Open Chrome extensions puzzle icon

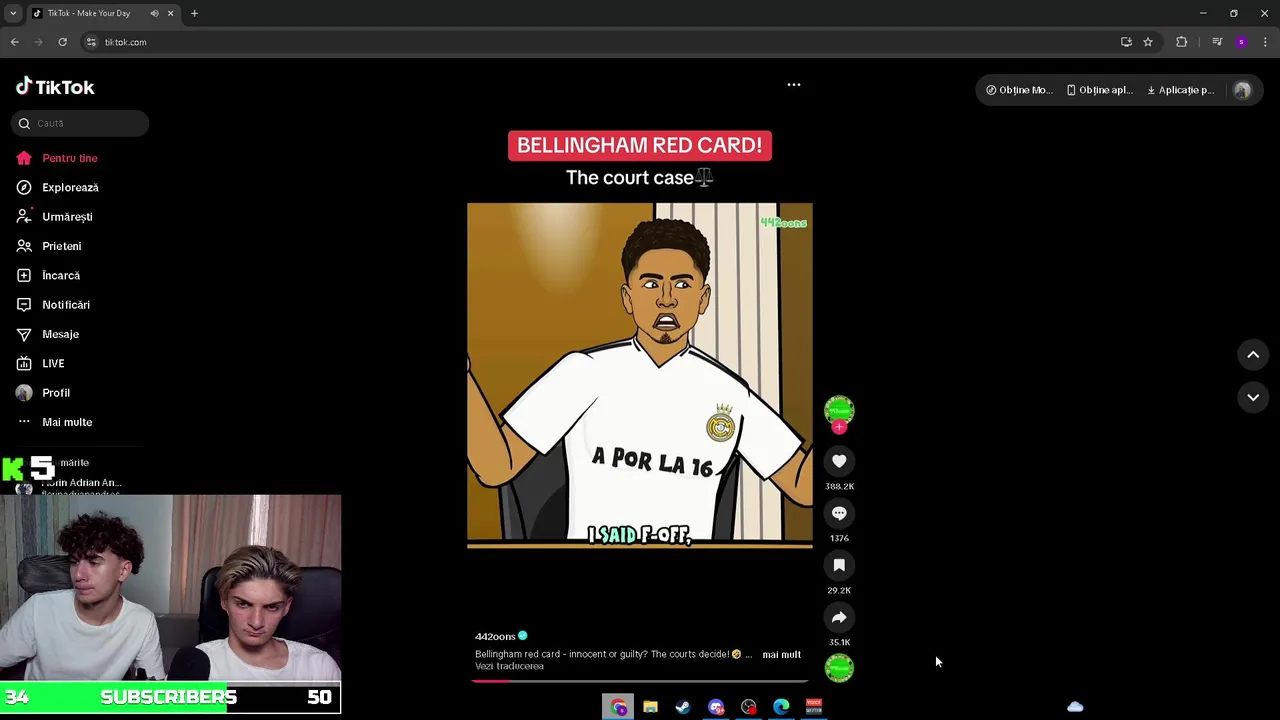coord(1181,42)
